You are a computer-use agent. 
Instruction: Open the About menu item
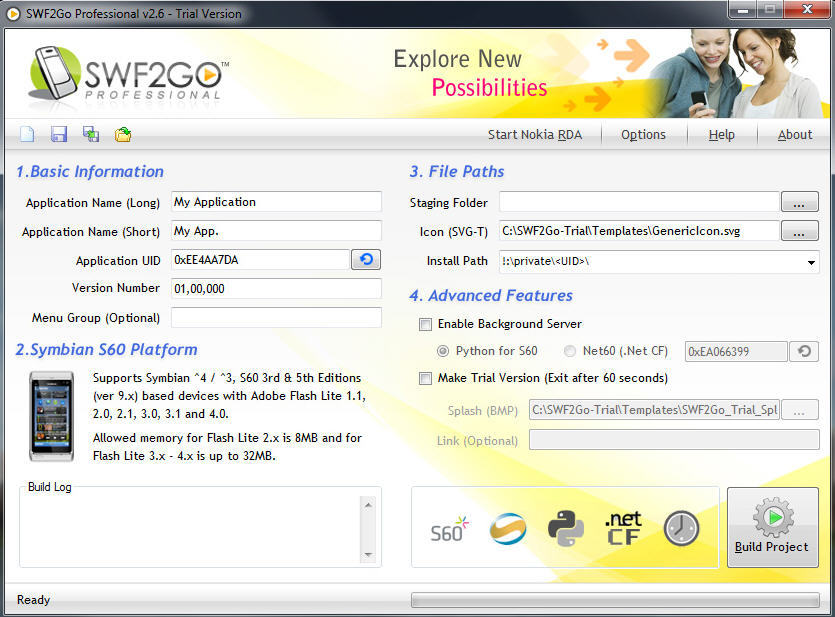click(795, 135)
